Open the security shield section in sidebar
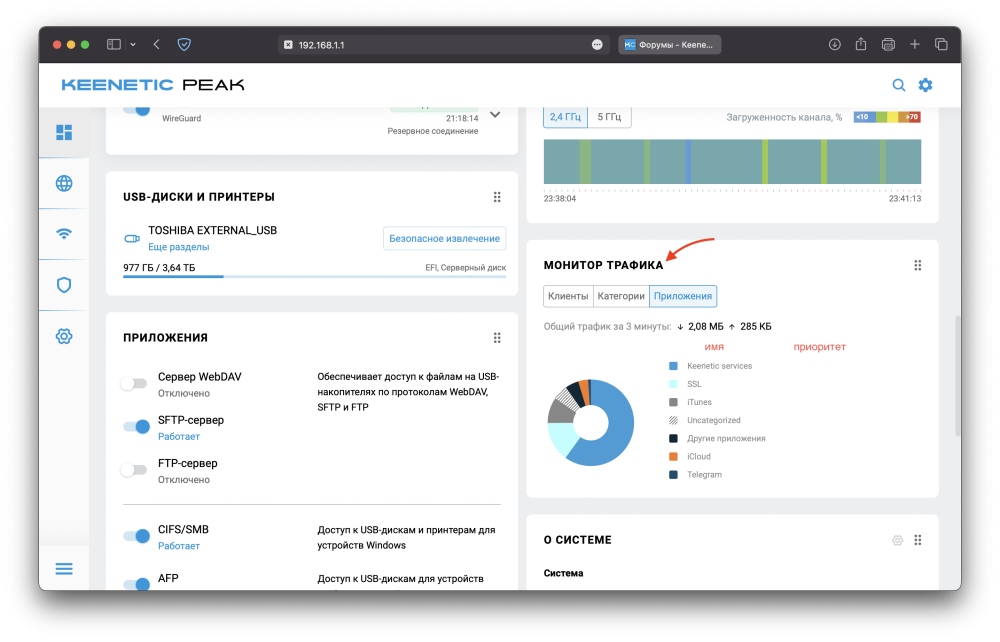This screenshot has height=642, width=1000. point(64,285)
